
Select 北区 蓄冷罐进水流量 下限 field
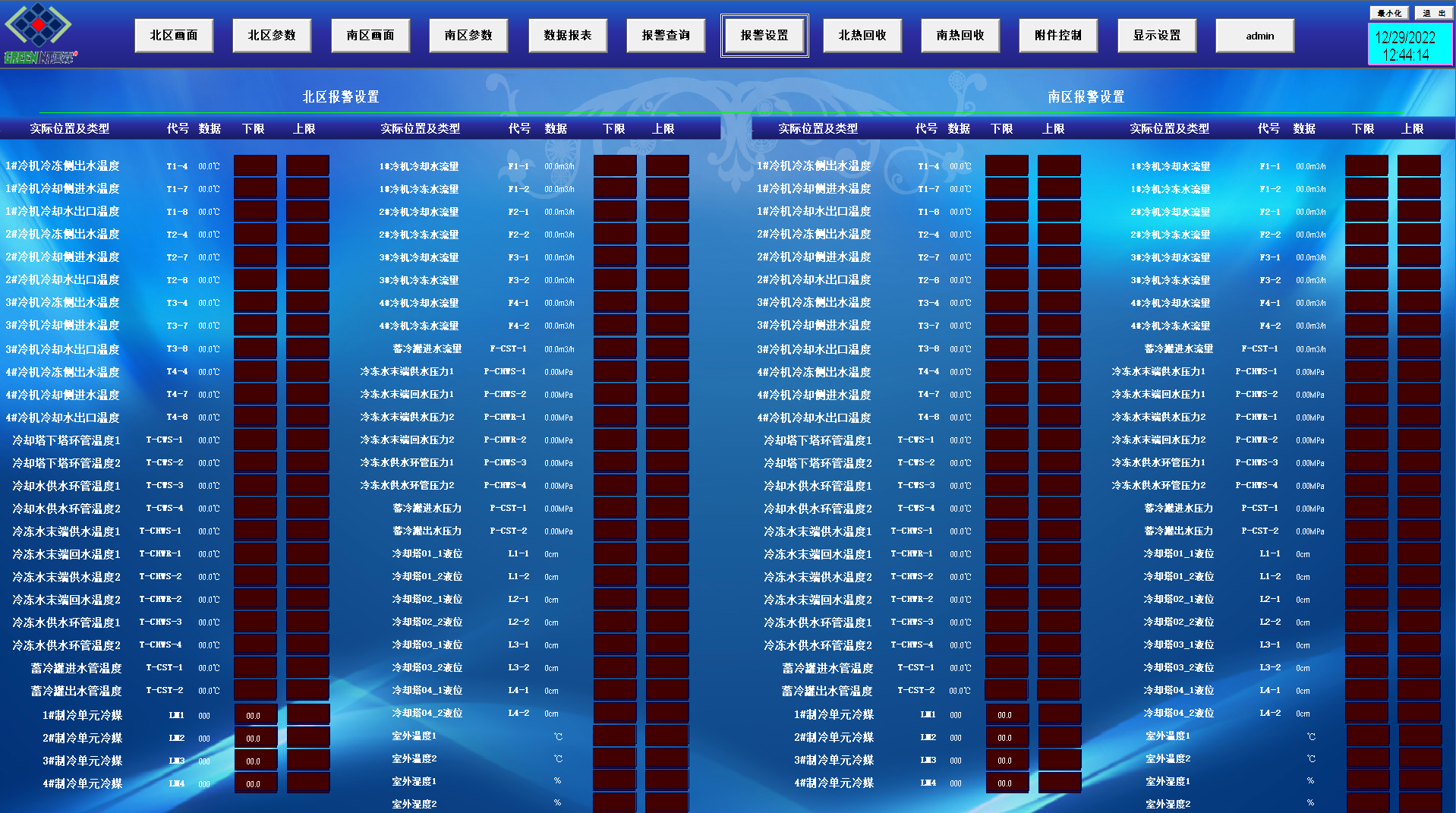tap(614, 348)
